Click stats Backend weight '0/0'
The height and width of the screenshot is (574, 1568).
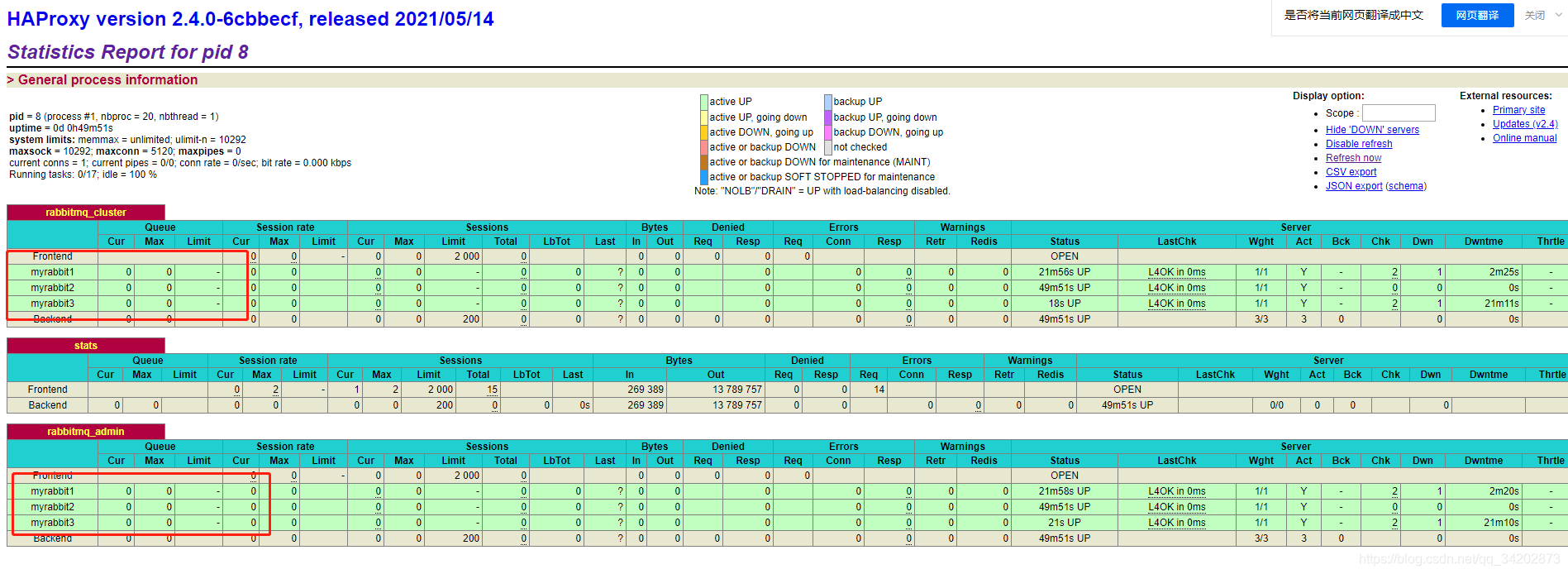(x=1276, y=405)
